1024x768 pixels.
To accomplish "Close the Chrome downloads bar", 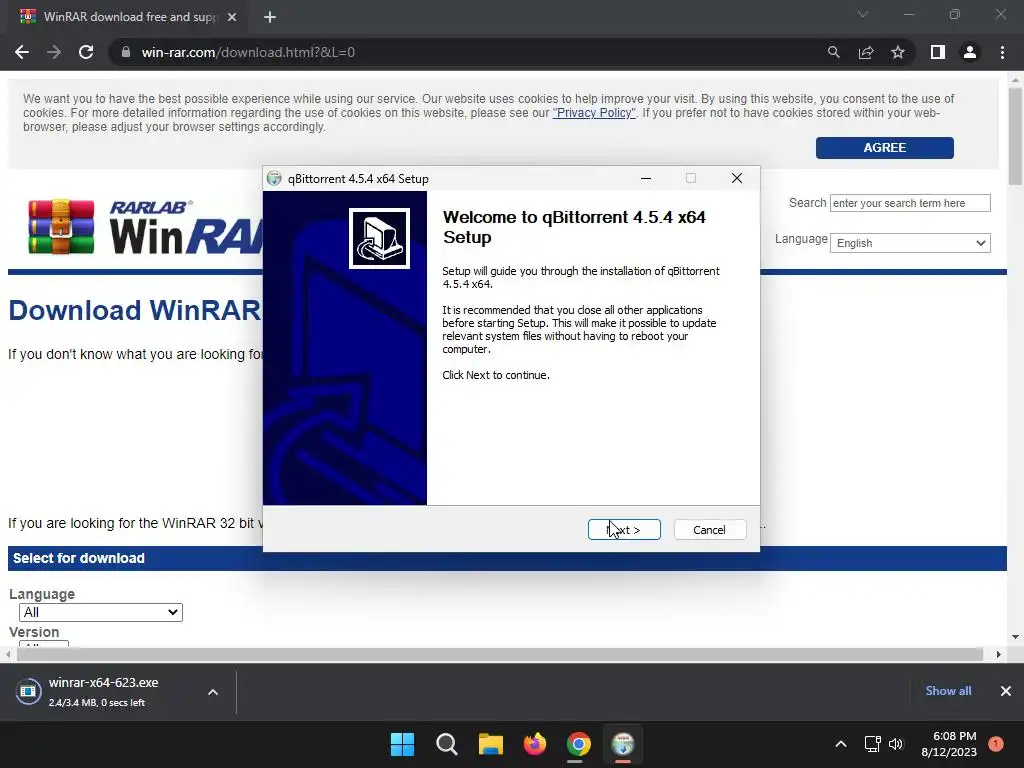I will click(x=1006, y=691).
